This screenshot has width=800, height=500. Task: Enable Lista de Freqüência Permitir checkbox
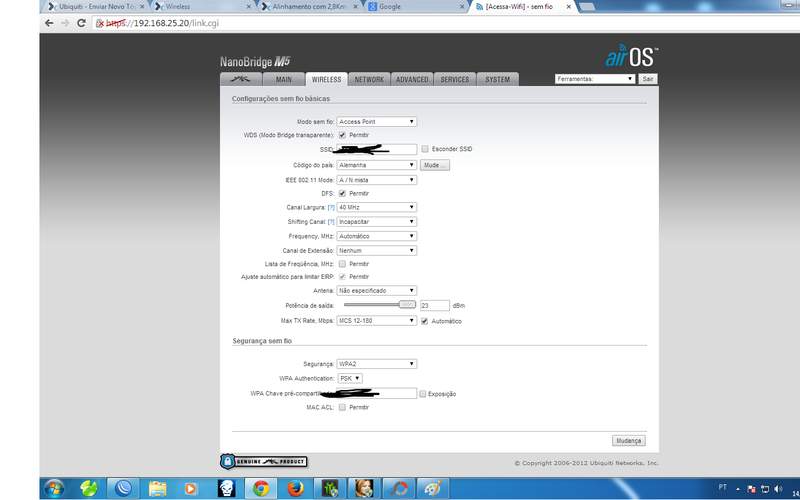click(342, 264)
